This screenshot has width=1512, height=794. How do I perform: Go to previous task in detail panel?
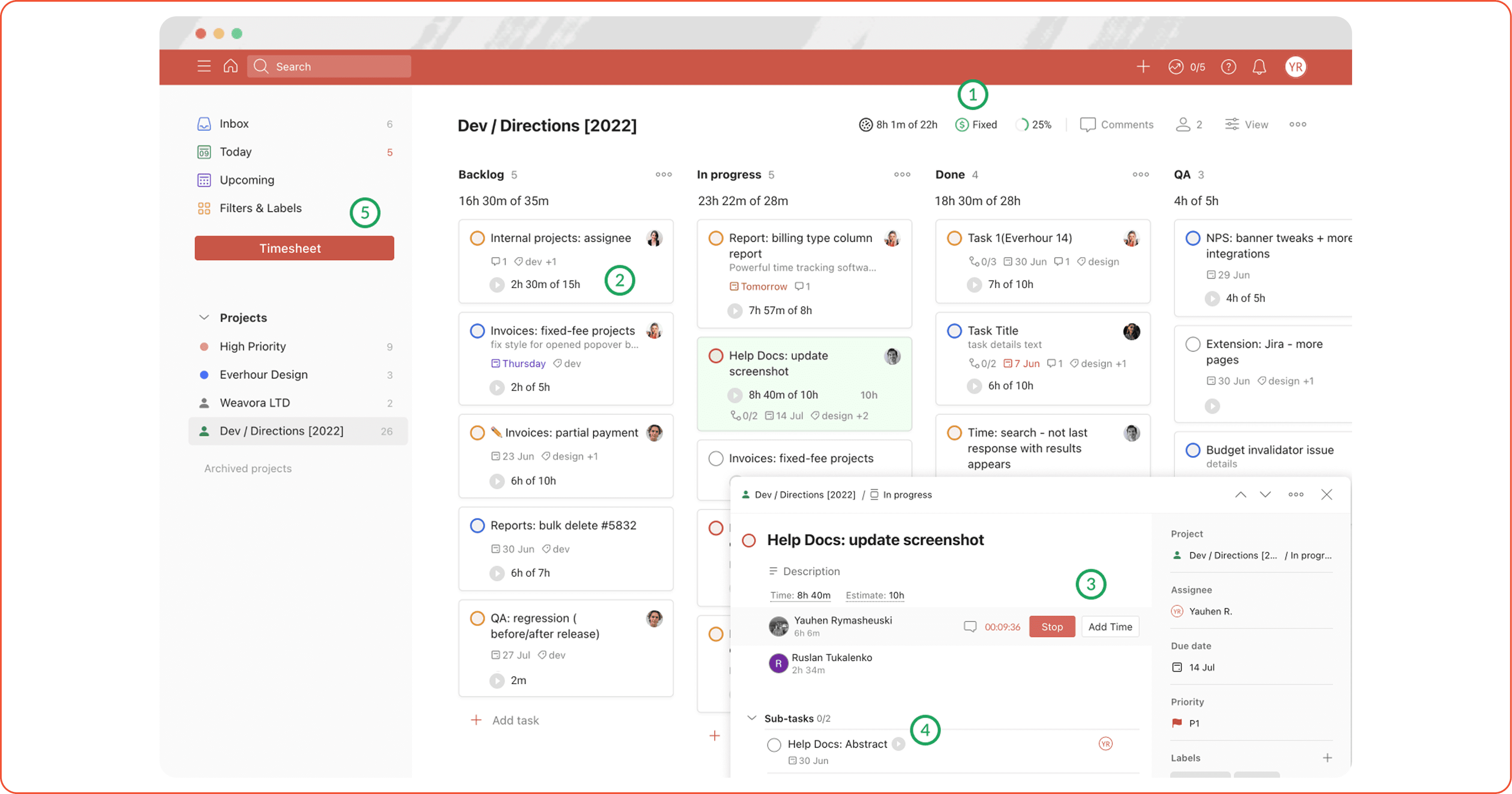click(x=1240, y=494)
